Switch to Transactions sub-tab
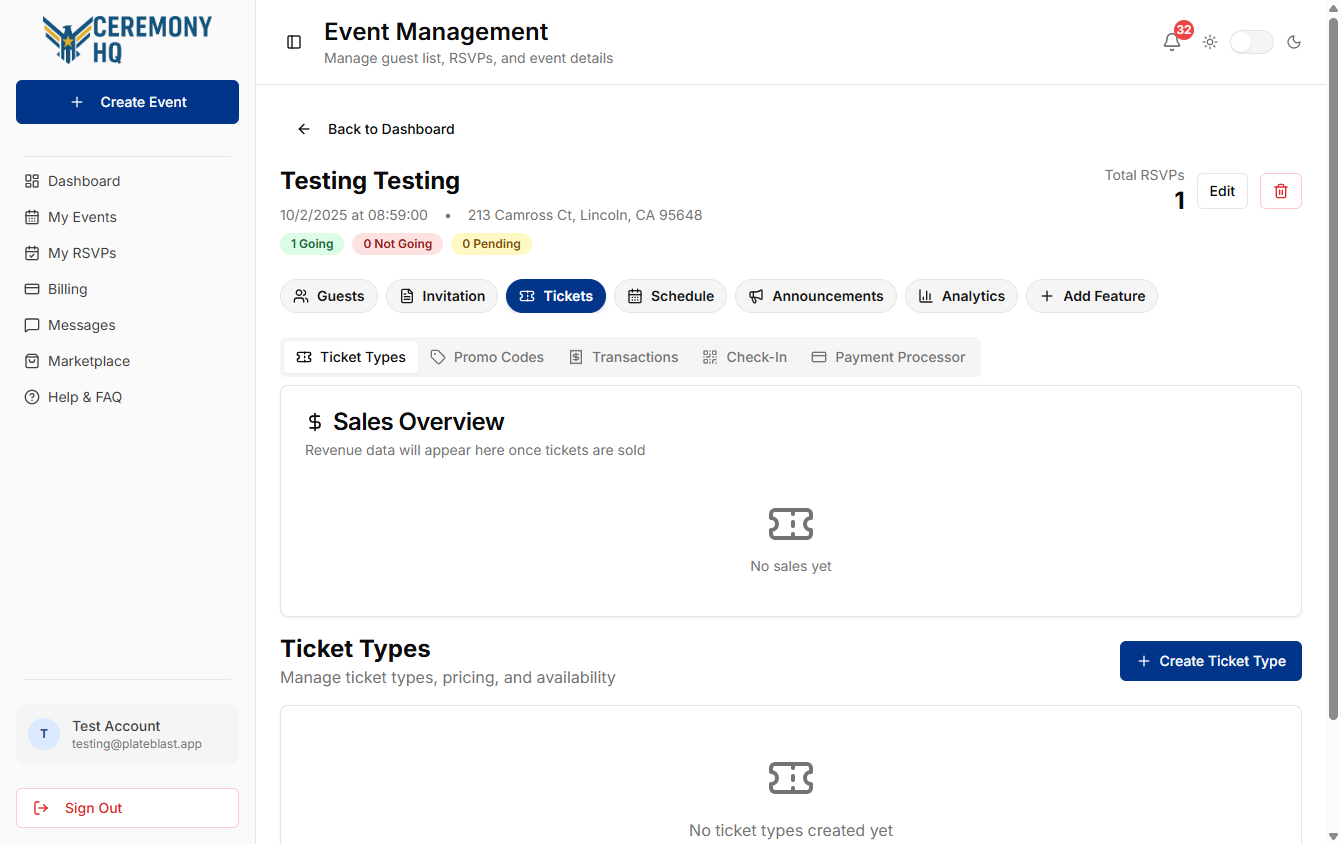This screenshot has height=844, width=1341. 624,357
